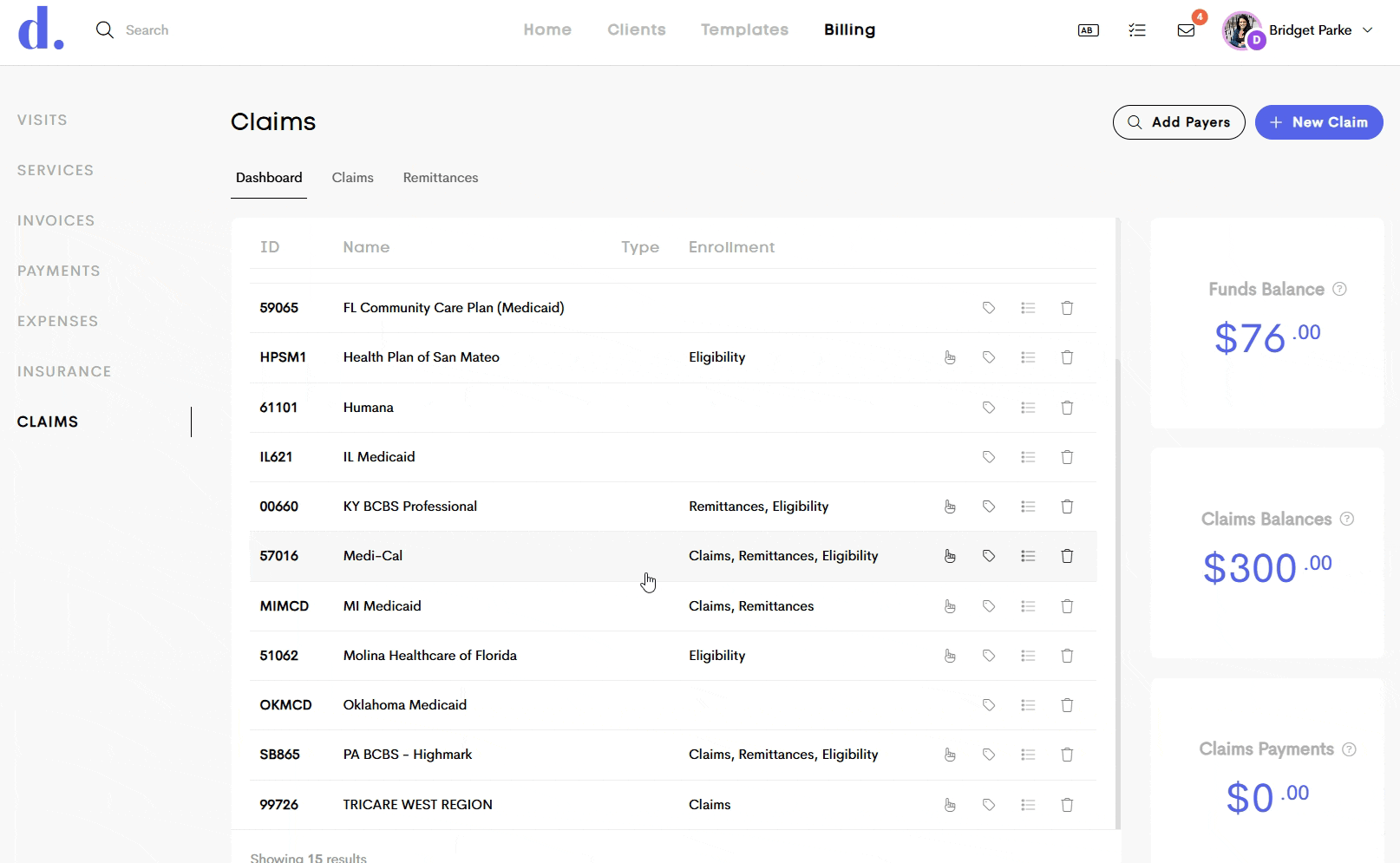Show help for Claims Payments
This screenshot has height=863, width=1400.
1349,749
